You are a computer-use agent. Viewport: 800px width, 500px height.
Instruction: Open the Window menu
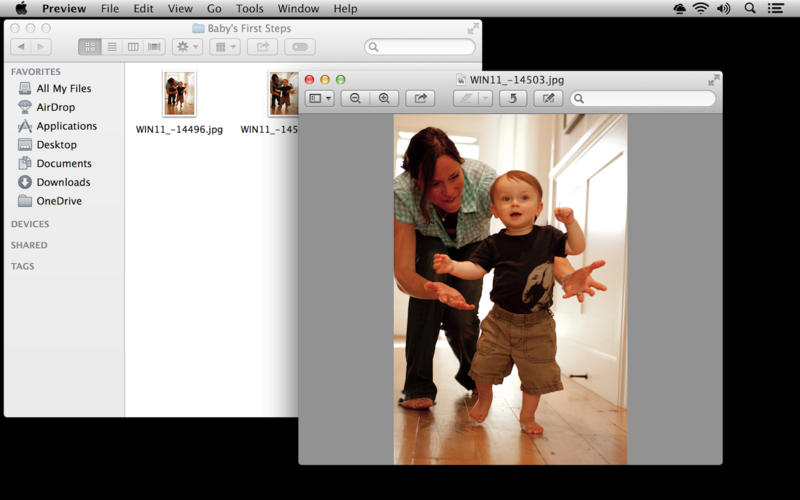[298, 9]
